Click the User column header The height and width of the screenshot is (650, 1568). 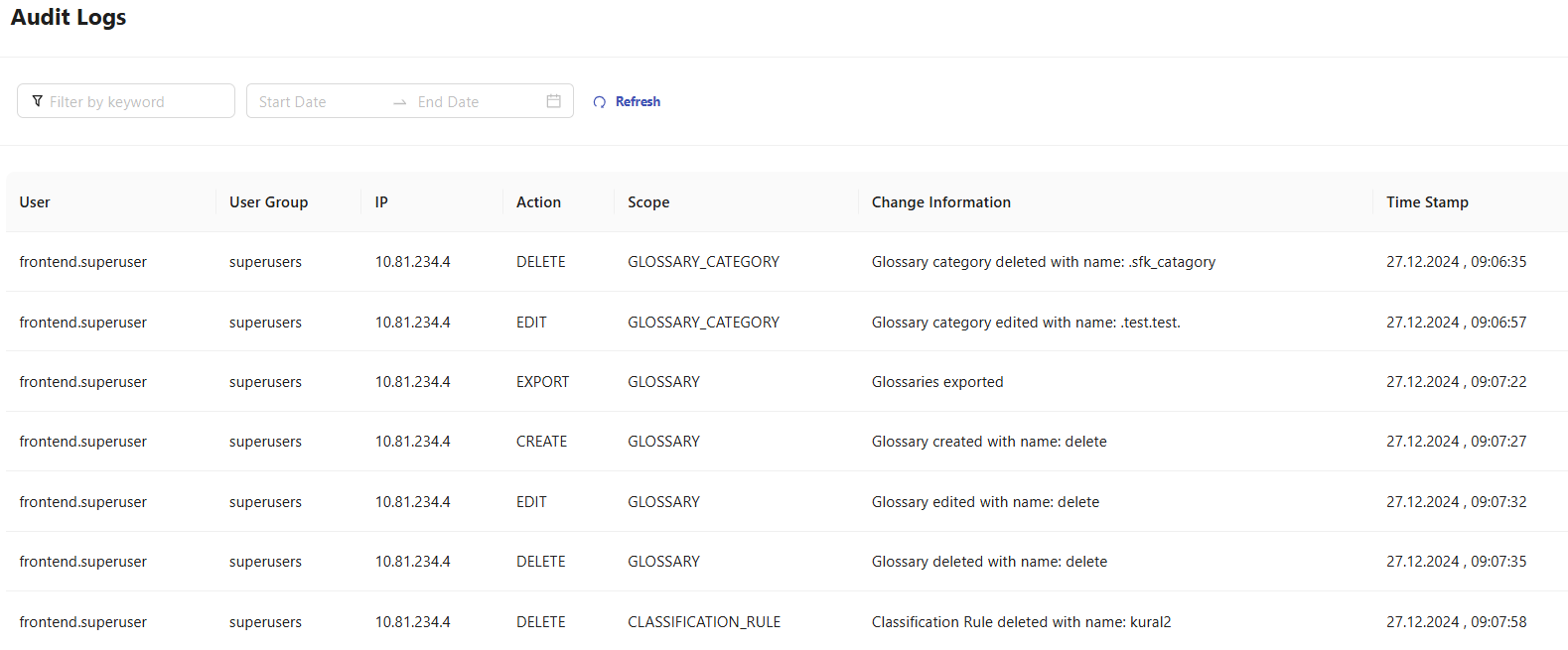(x=35, y=202)
